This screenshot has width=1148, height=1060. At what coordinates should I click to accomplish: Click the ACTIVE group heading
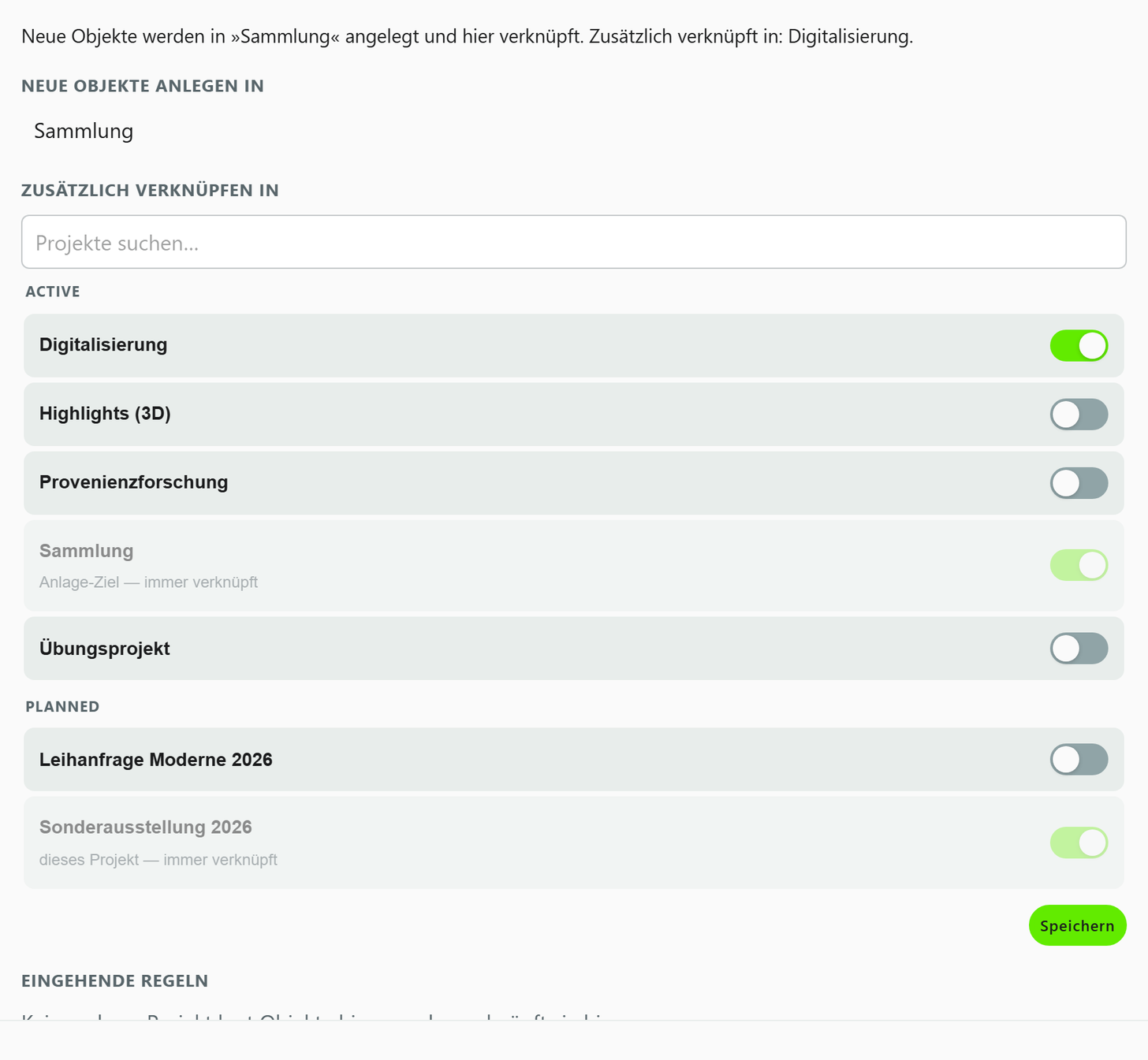53,292
